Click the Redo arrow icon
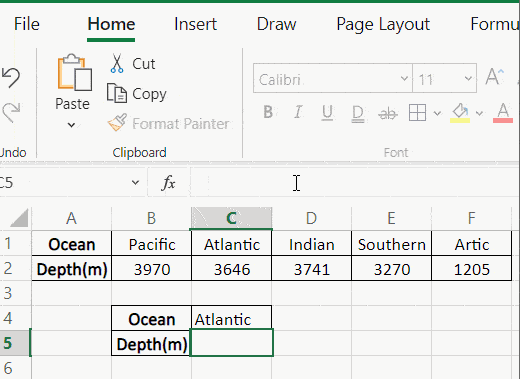The height and width of the screenshot is (379, 520). [x=11, y=112]
